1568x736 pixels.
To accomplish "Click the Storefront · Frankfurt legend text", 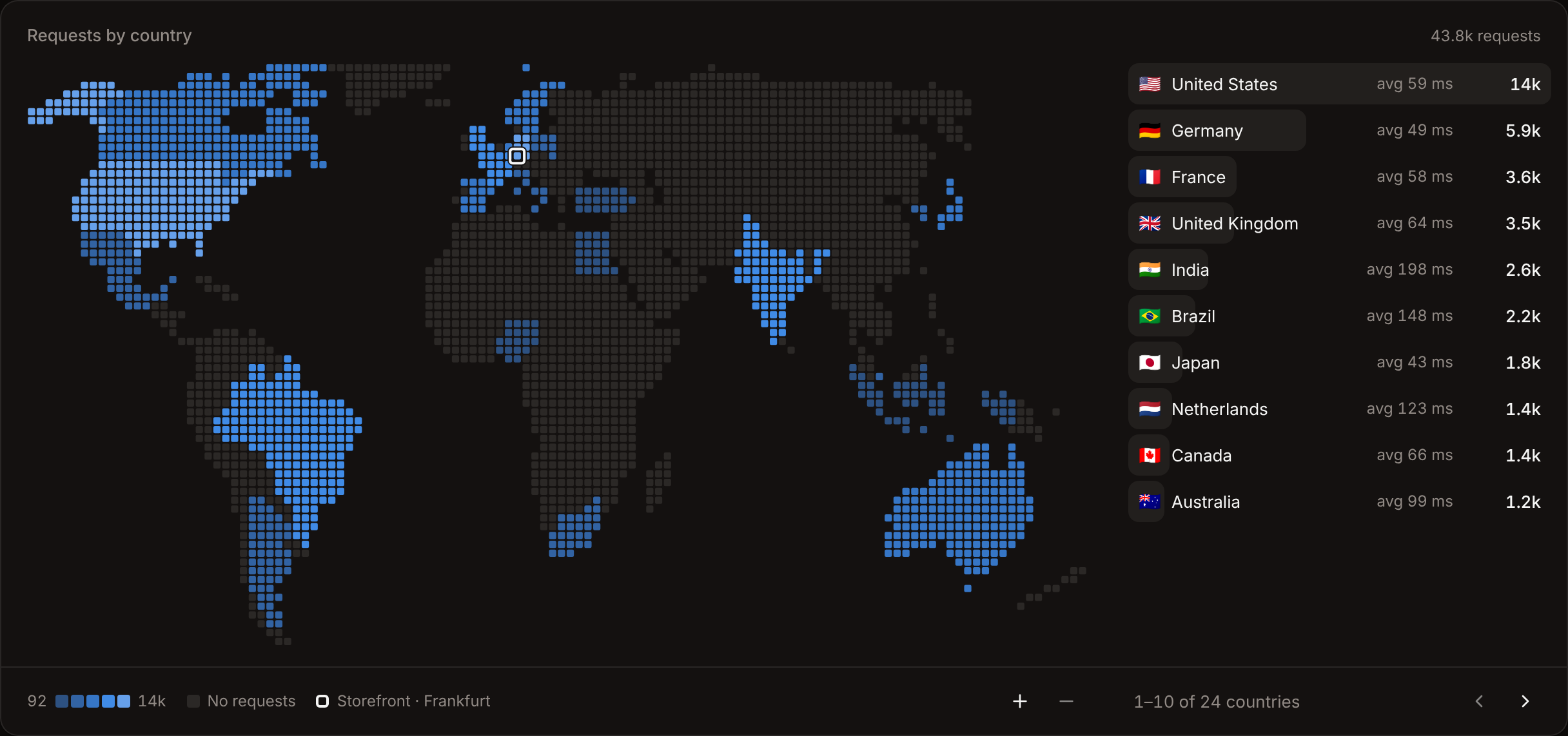I will tap(413, 701).
